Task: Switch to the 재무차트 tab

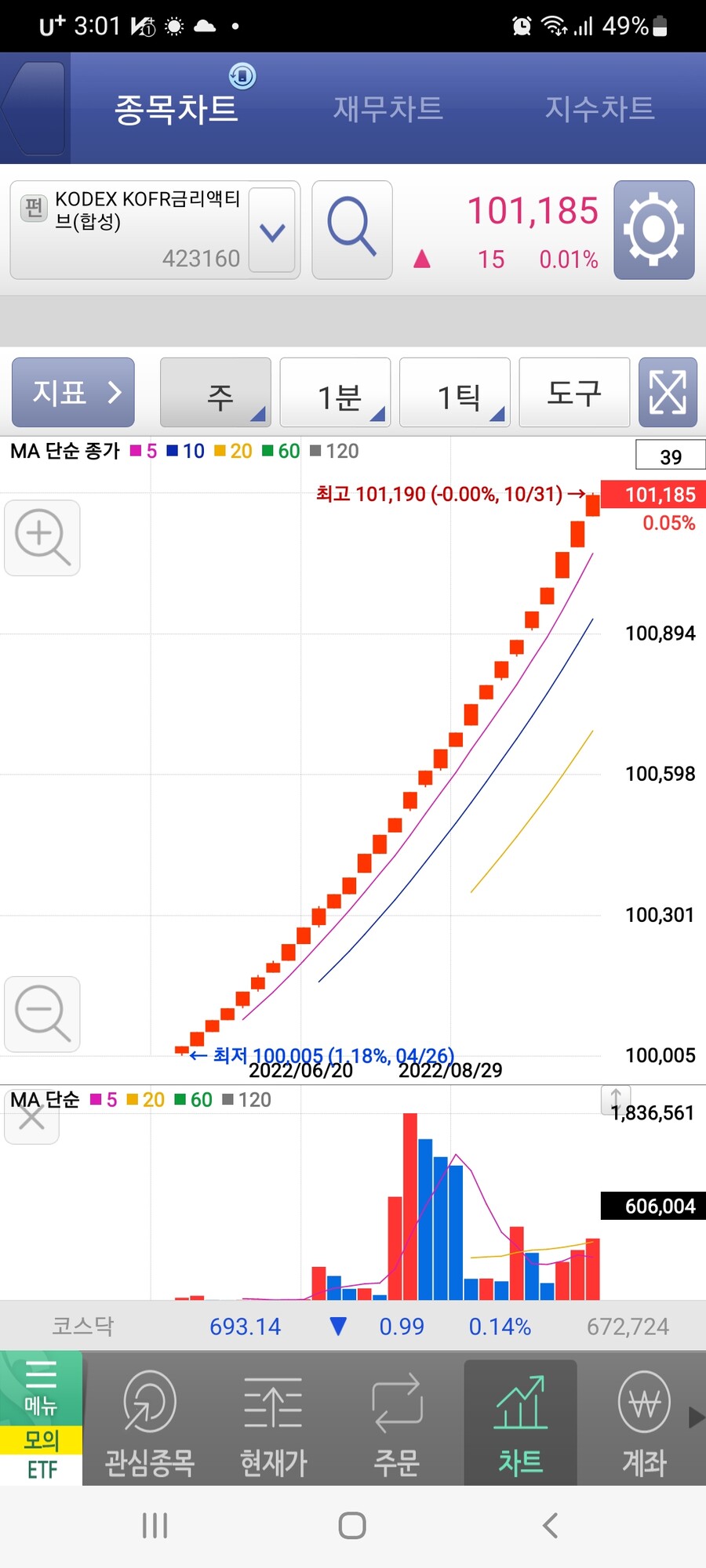Action: point(388,108)
